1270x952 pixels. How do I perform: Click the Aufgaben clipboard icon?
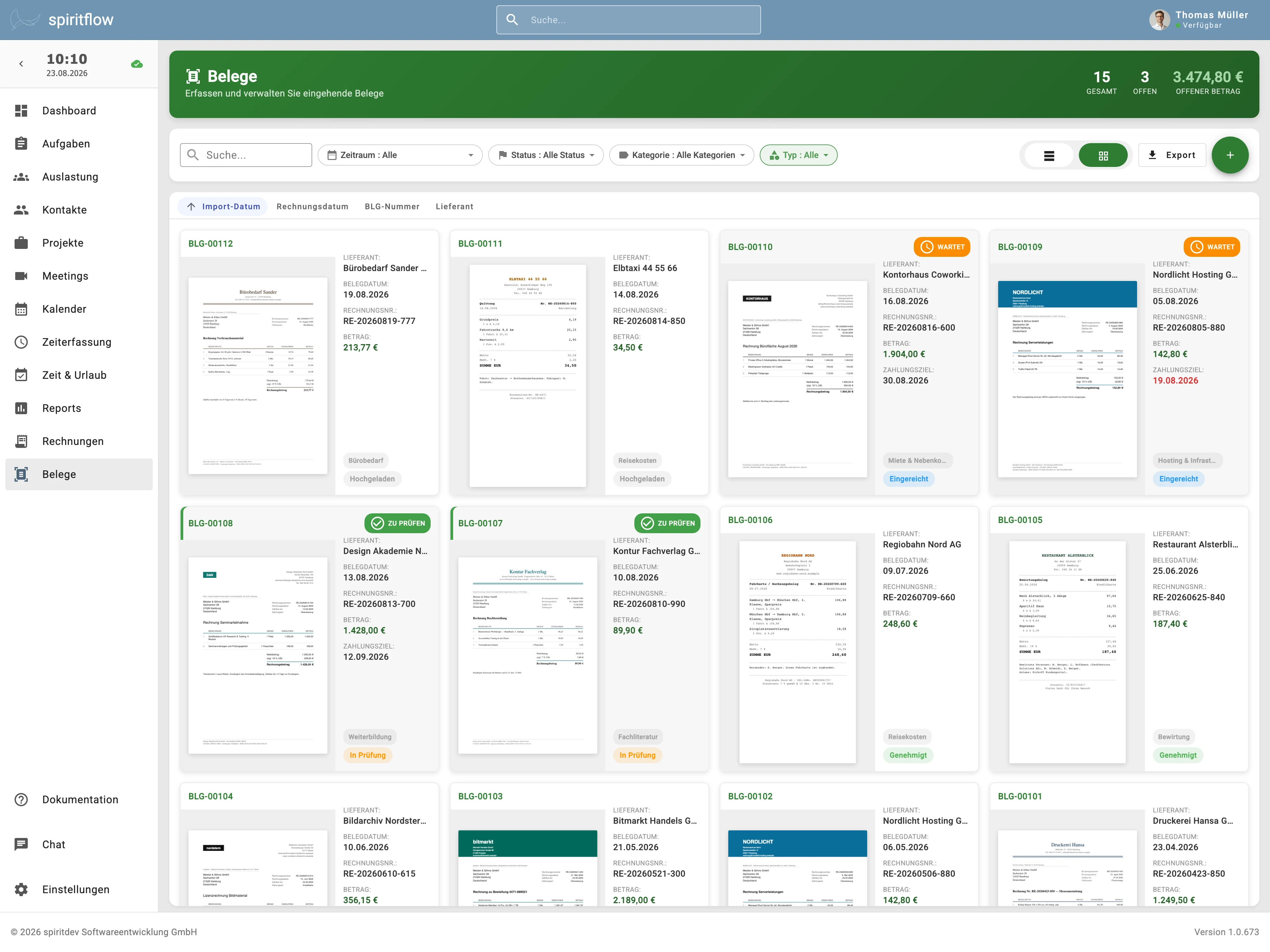[21, 143]
